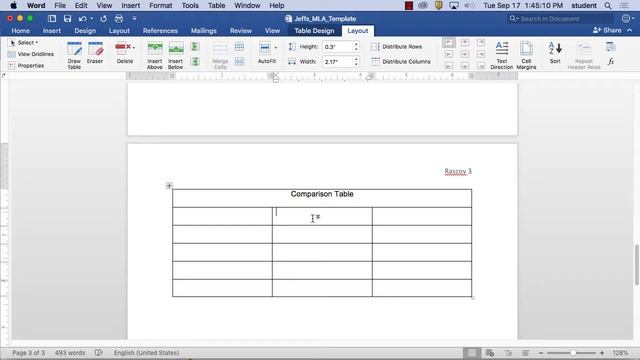Click the Split Cells icon

240,47
